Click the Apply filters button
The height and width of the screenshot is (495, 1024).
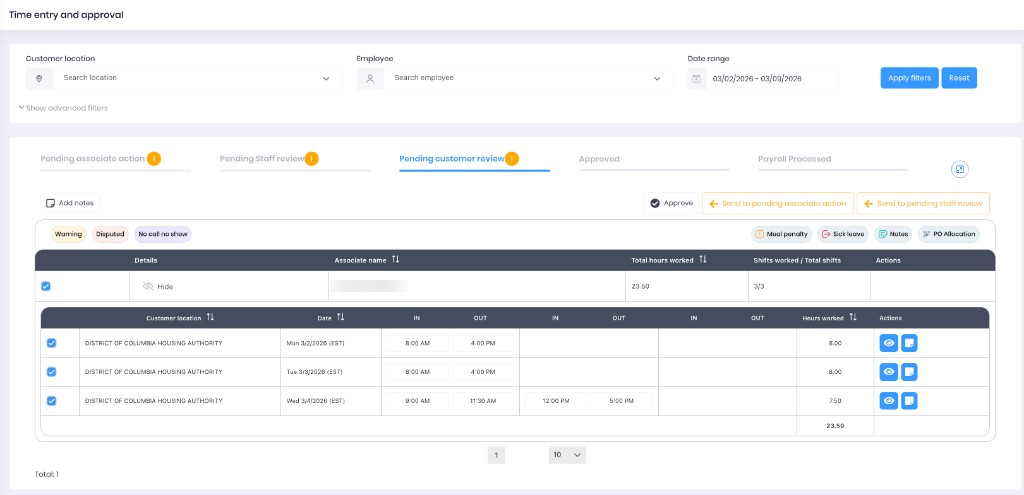pos(909,78)
